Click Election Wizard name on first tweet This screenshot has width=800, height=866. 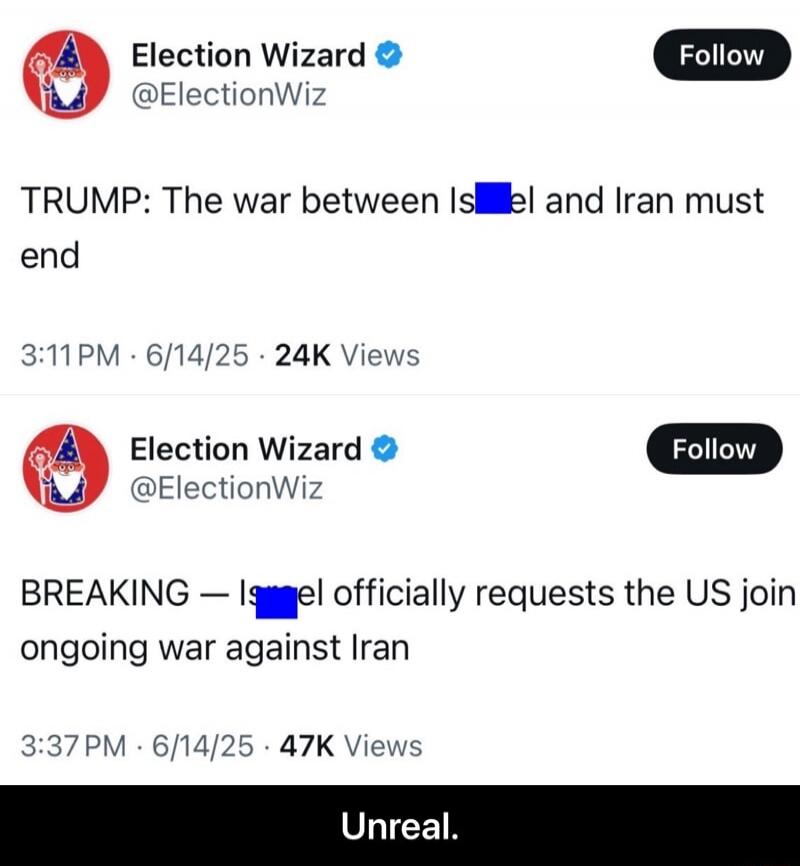248,55
